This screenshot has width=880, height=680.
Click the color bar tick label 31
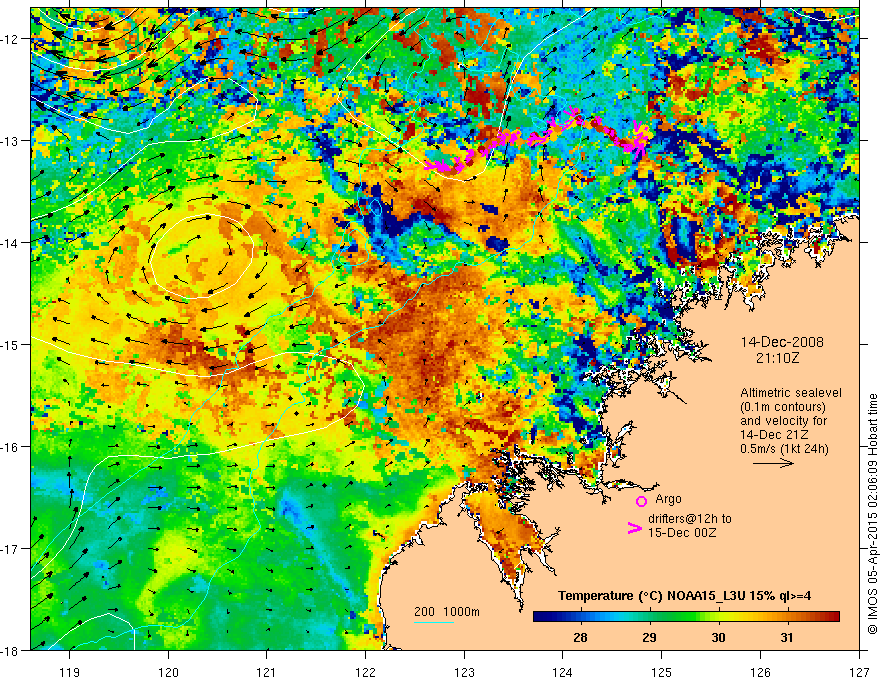point(787,638)
